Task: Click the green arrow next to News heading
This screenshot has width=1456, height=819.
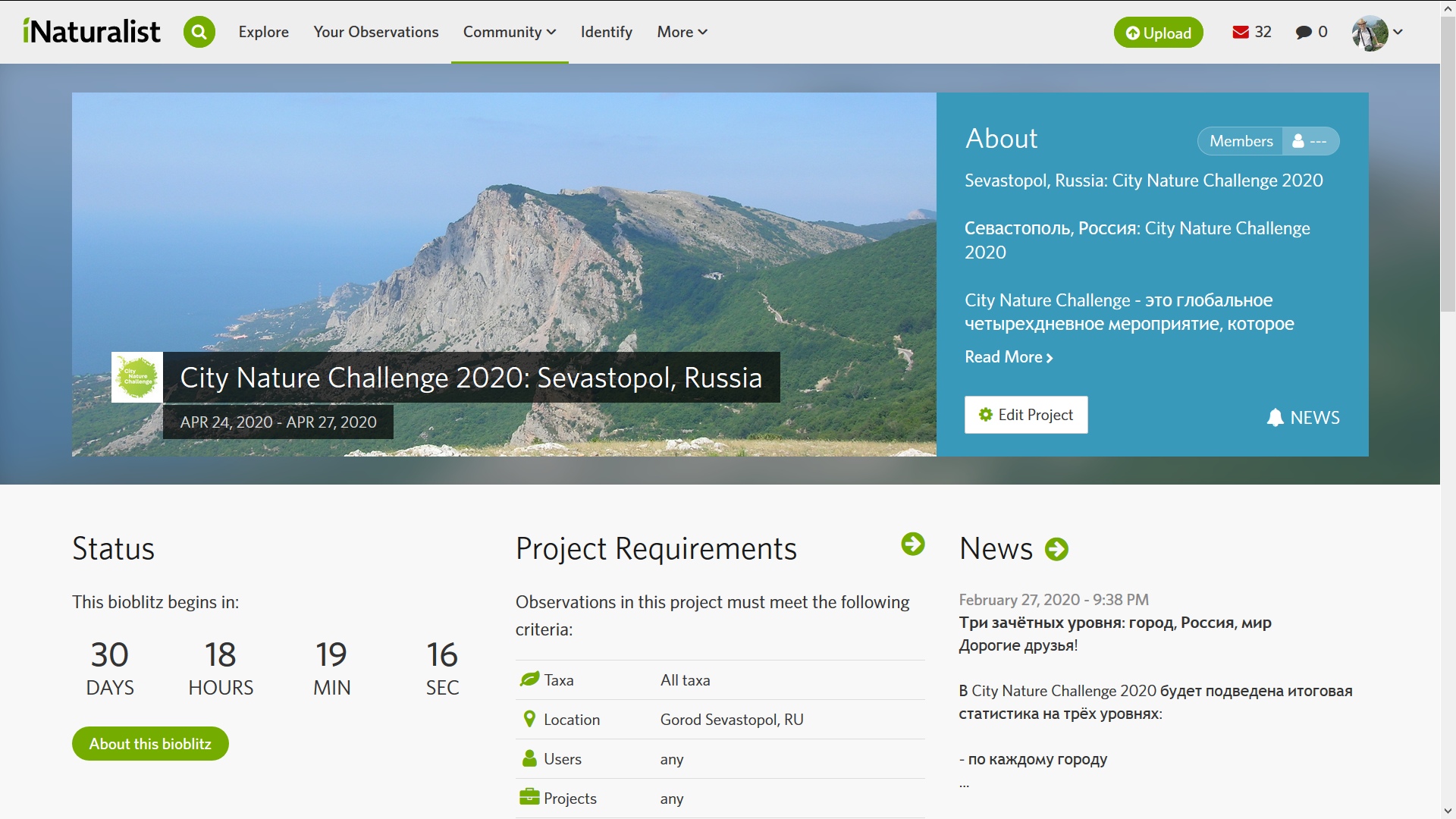Action: coord(1056,549)
